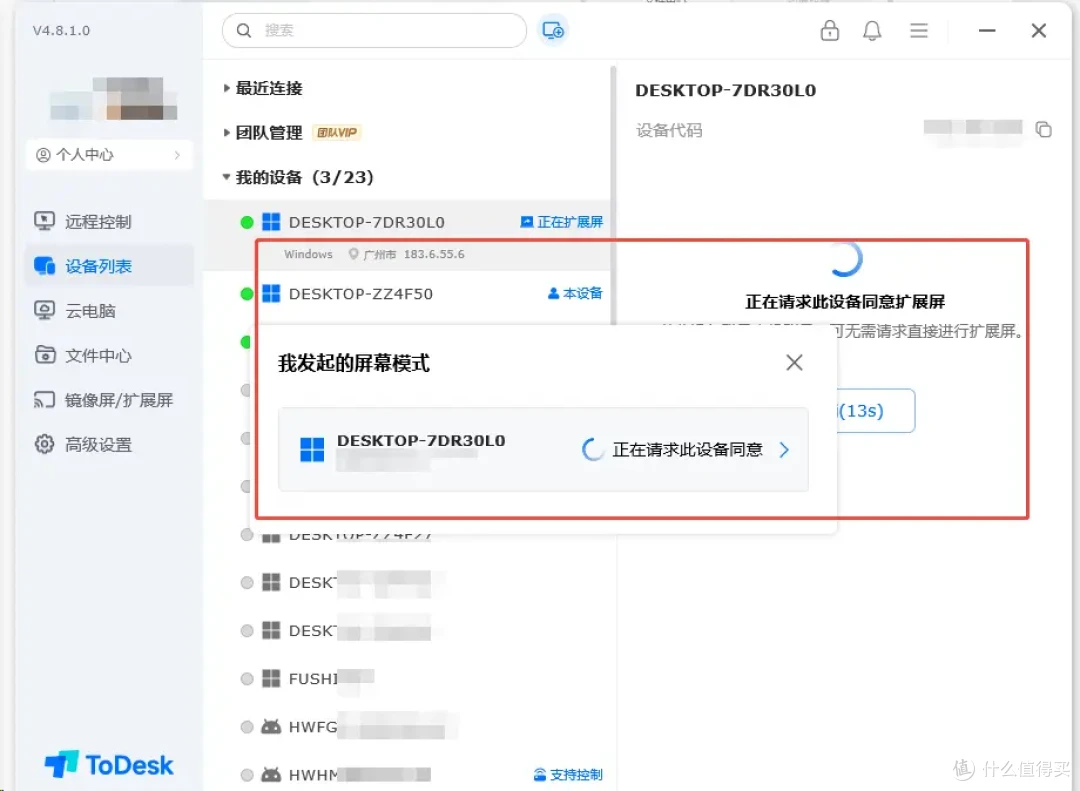The image size is (1080, 791).
Task: Click Windows icon beside DESKTOP-ZZ4F50
Action: [271, 294]
